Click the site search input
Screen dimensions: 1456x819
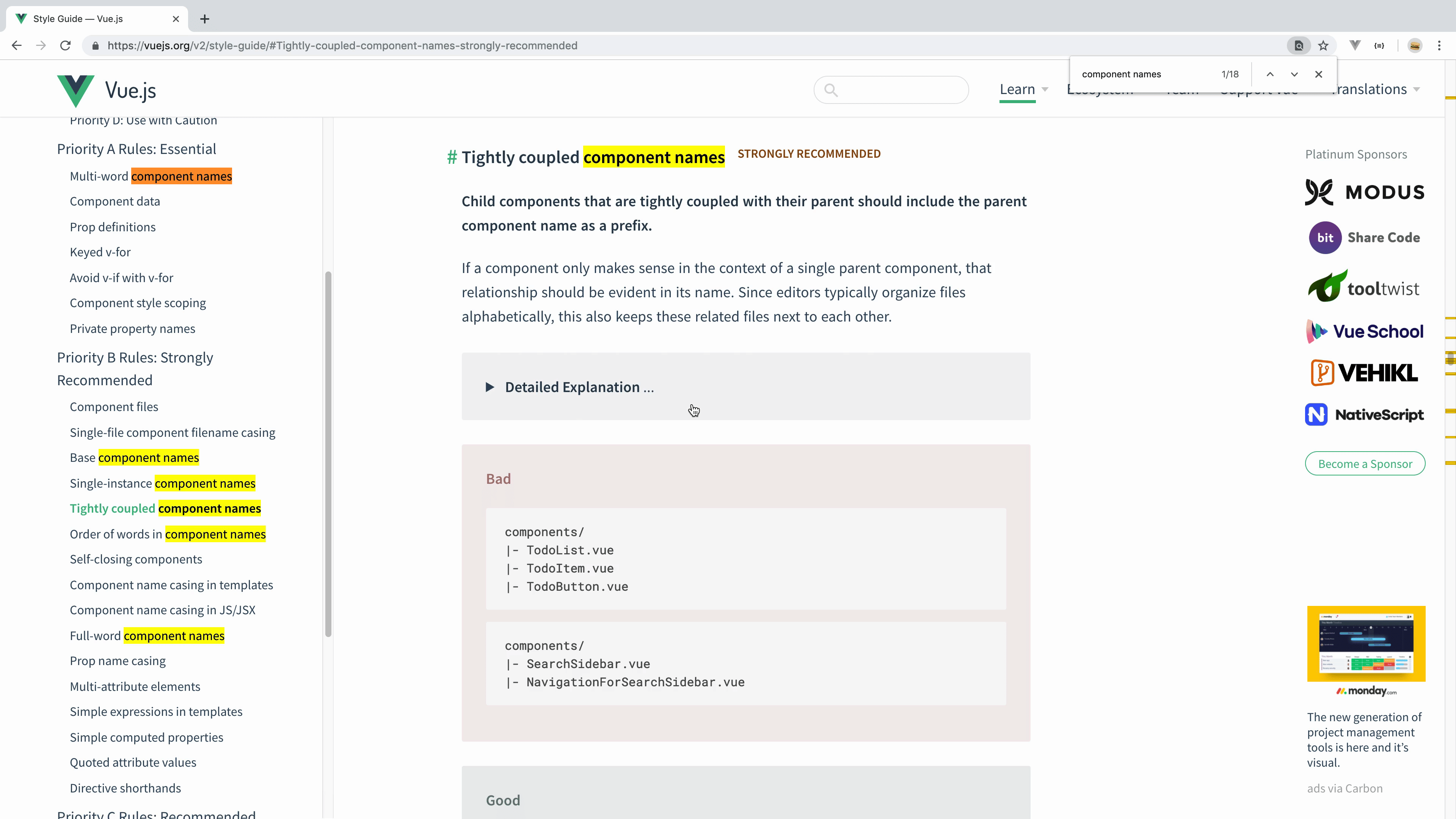891,90
